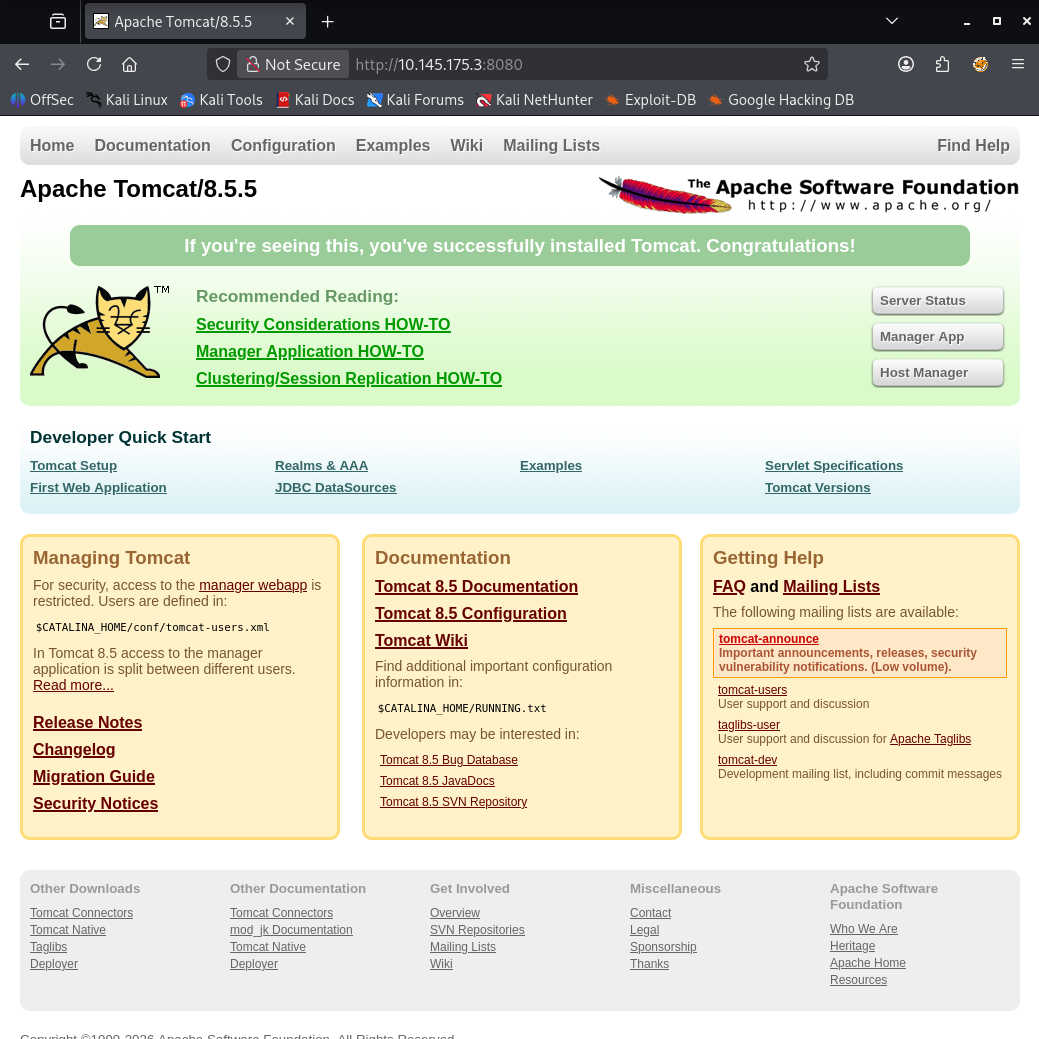Click the Tomcat cat logo

pyautogui.click(x=96, y=332)
